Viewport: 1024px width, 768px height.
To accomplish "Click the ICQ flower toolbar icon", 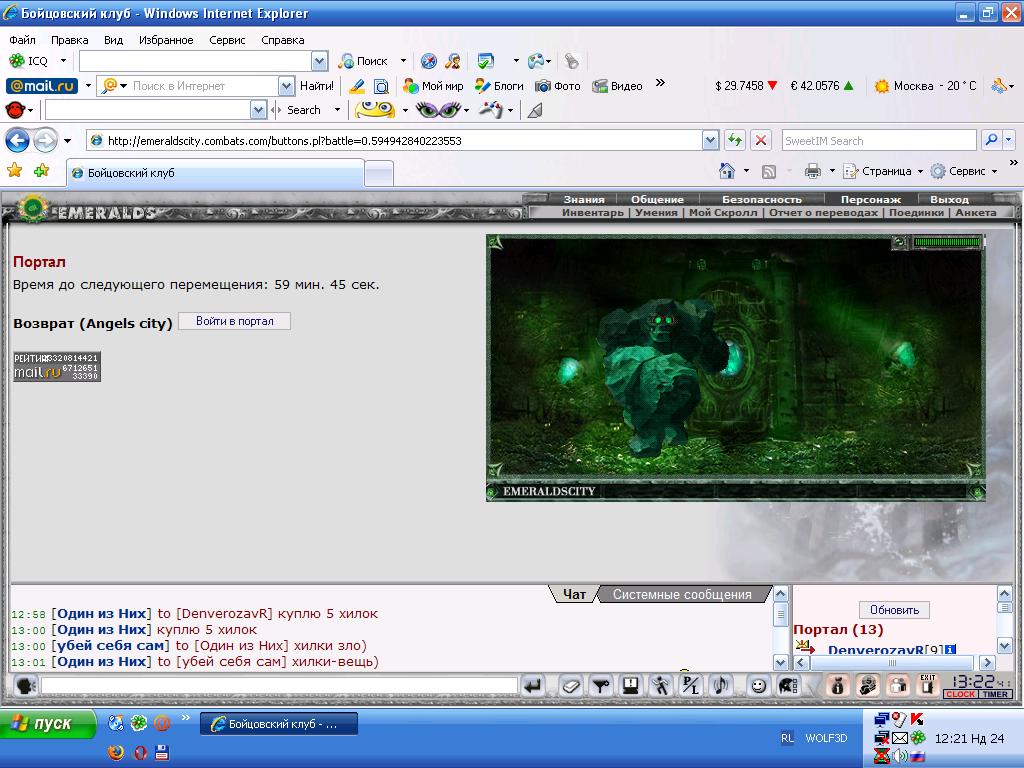I will pyautogui.click(x=16, y=61).
